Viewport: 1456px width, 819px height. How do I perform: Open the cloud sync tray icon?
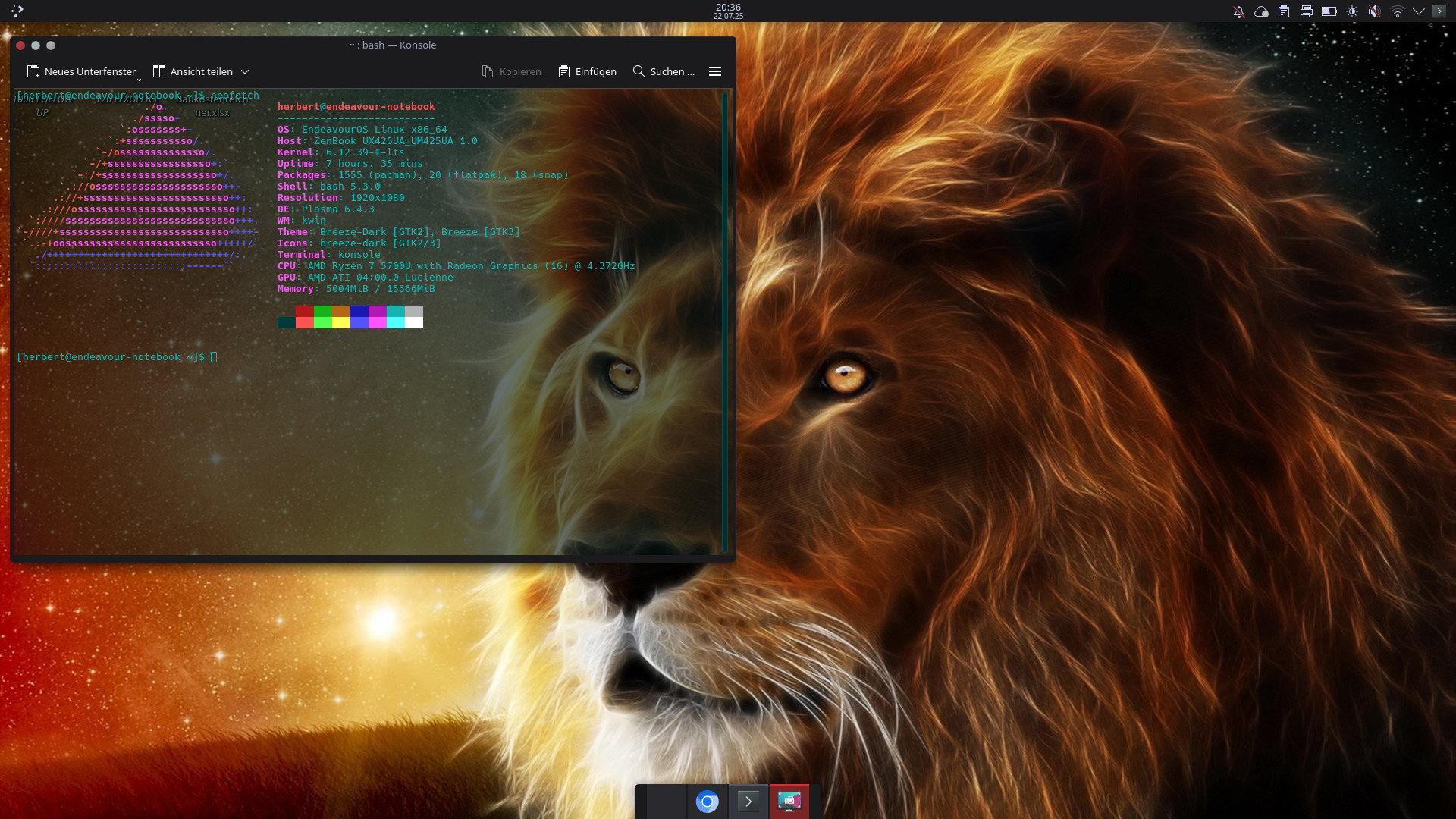[x=1261, y=11]
